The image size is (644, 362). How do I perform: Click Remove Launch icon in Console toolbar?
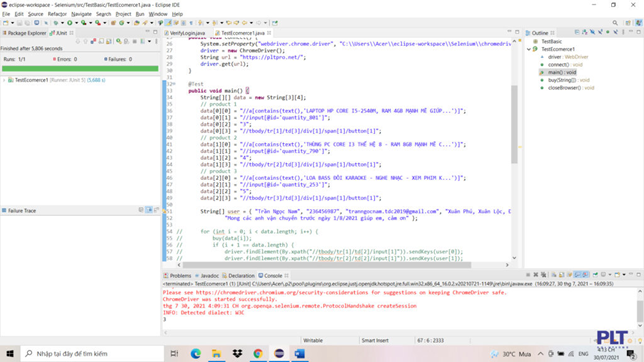point(536,274)
